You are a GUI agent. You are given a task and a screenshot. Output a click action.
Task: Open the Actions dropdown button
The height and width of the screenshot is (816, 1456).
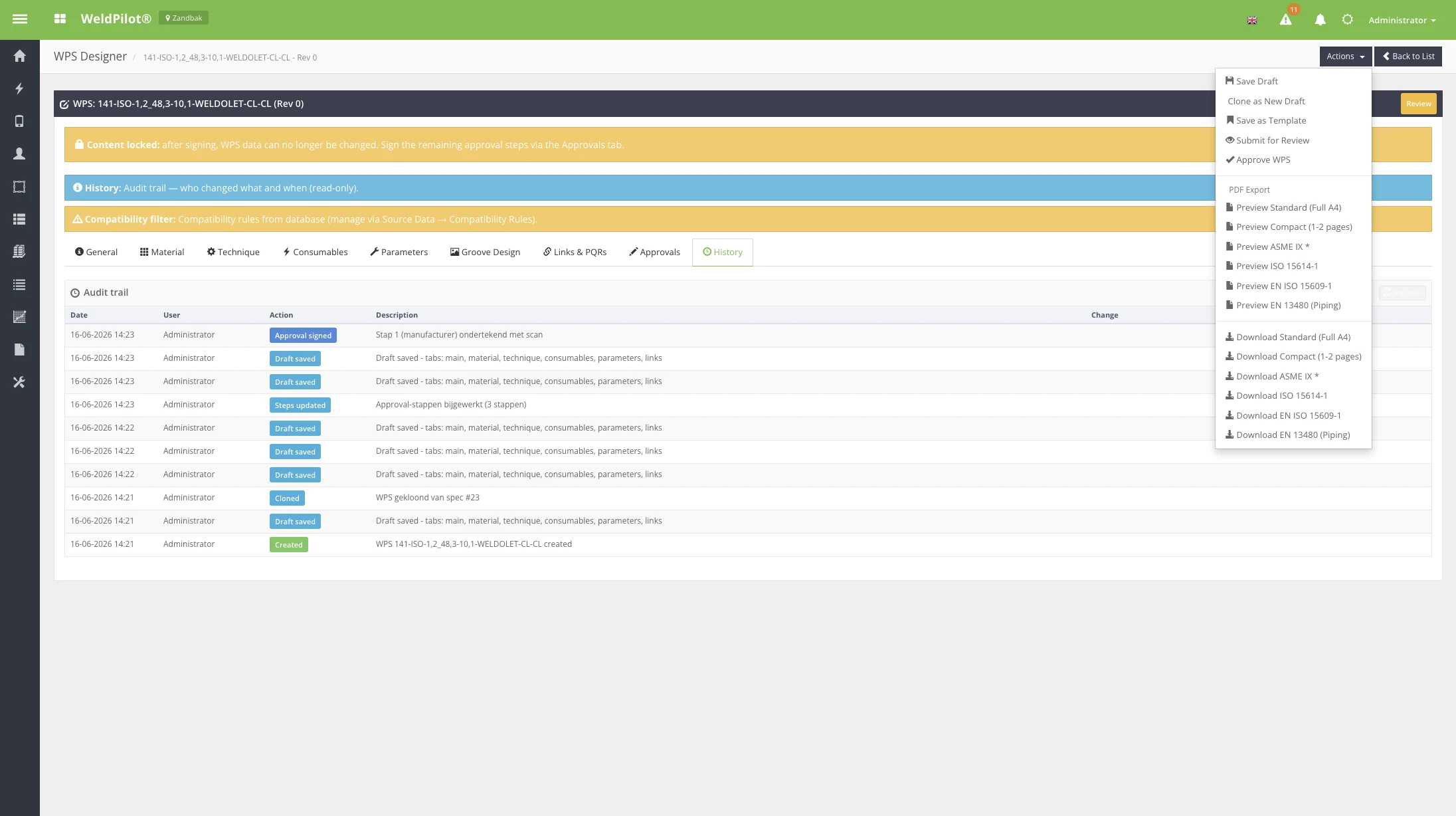tap(1345, 56)
